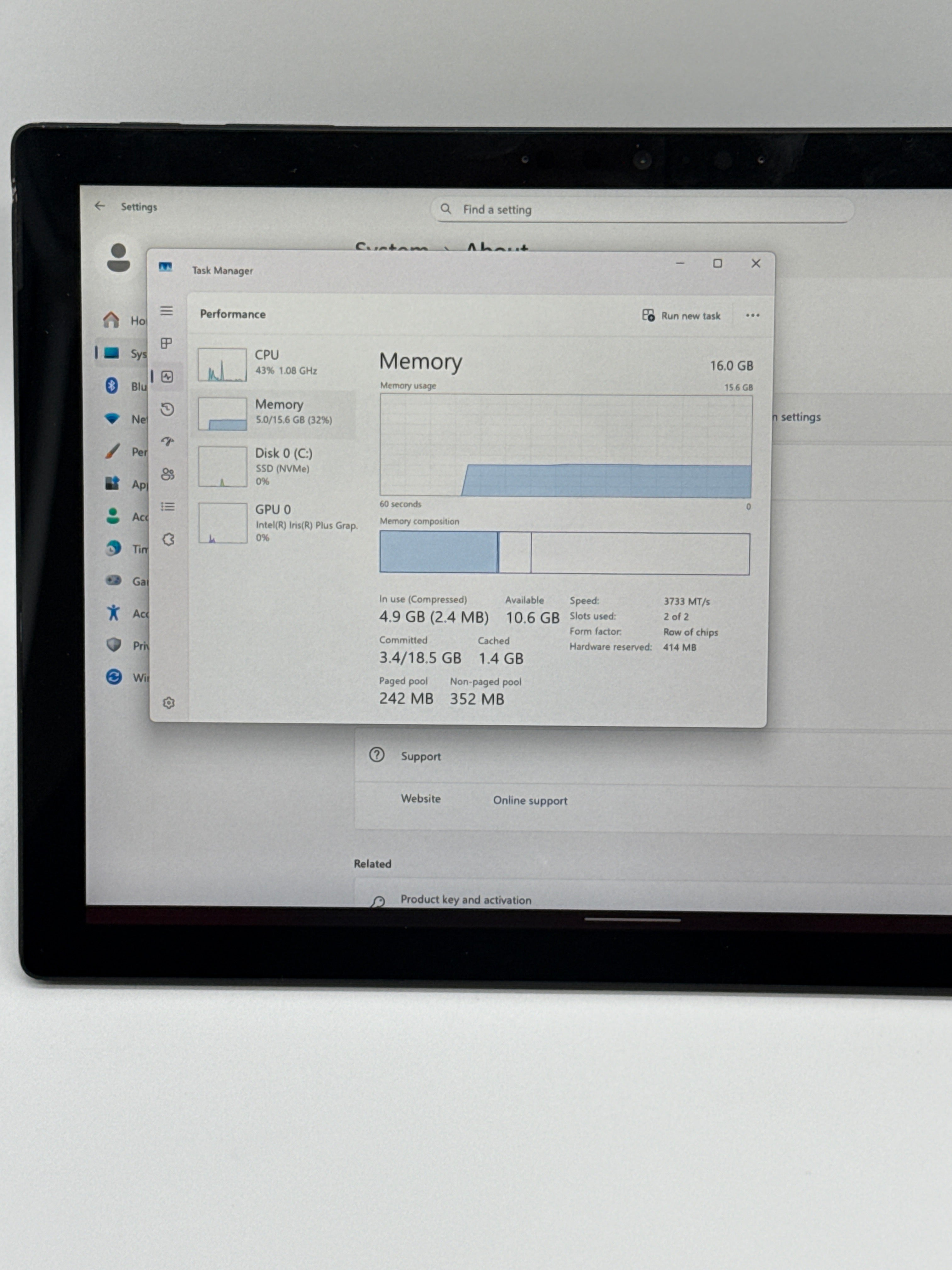This screenshot has height=1270, width=952.
Task: Click Run new task button
Action: click(681, 315)
